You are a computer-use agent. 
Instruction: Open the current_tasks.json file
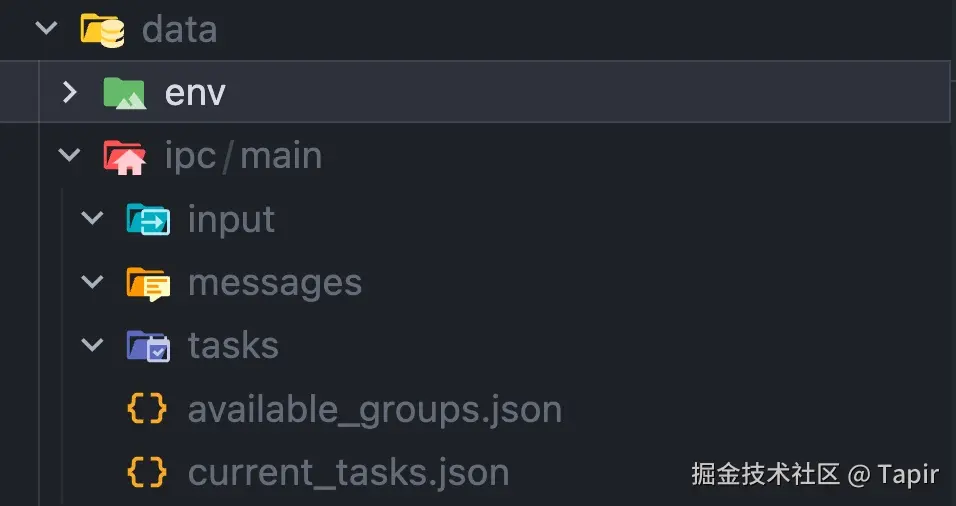click(348, 472)
